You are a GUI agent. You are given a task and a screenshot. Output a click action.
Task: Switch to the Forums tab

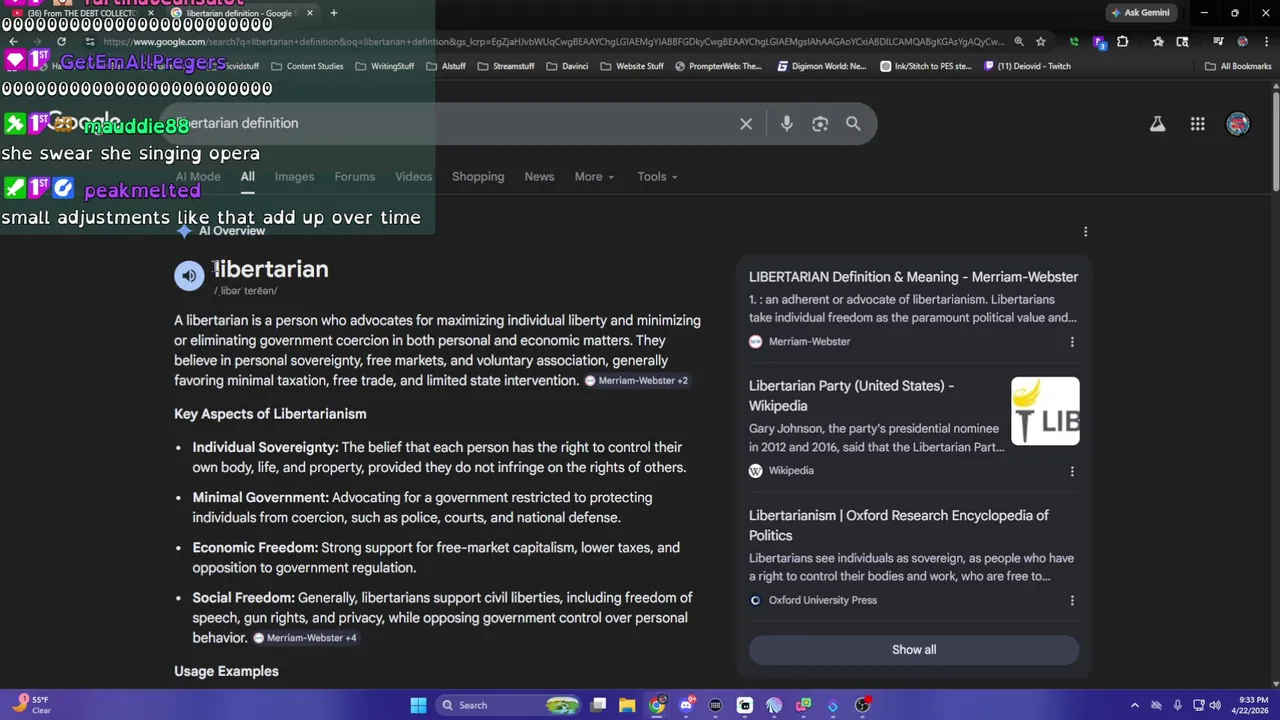coord(355,177)
